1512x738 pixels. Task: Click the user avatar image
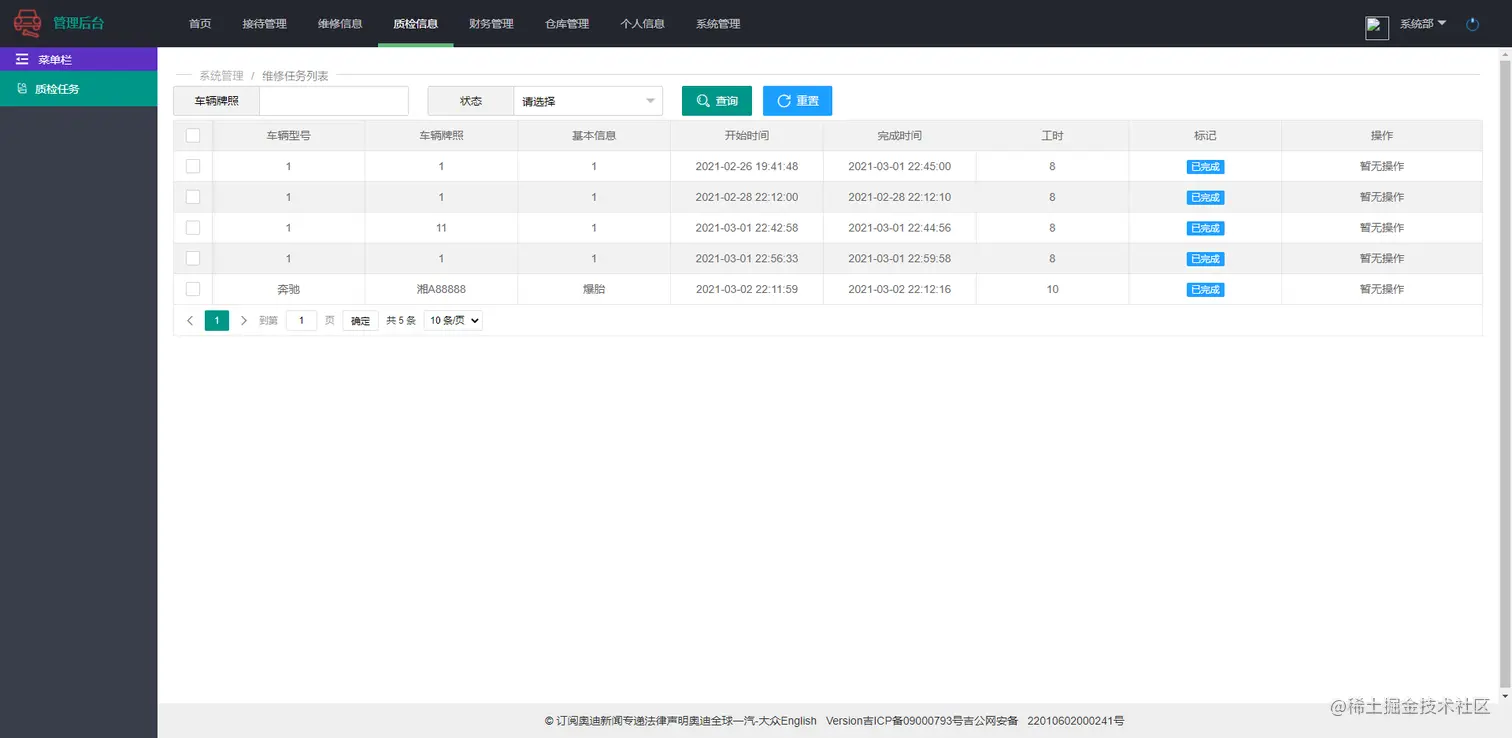click(x=1377, y=28)
